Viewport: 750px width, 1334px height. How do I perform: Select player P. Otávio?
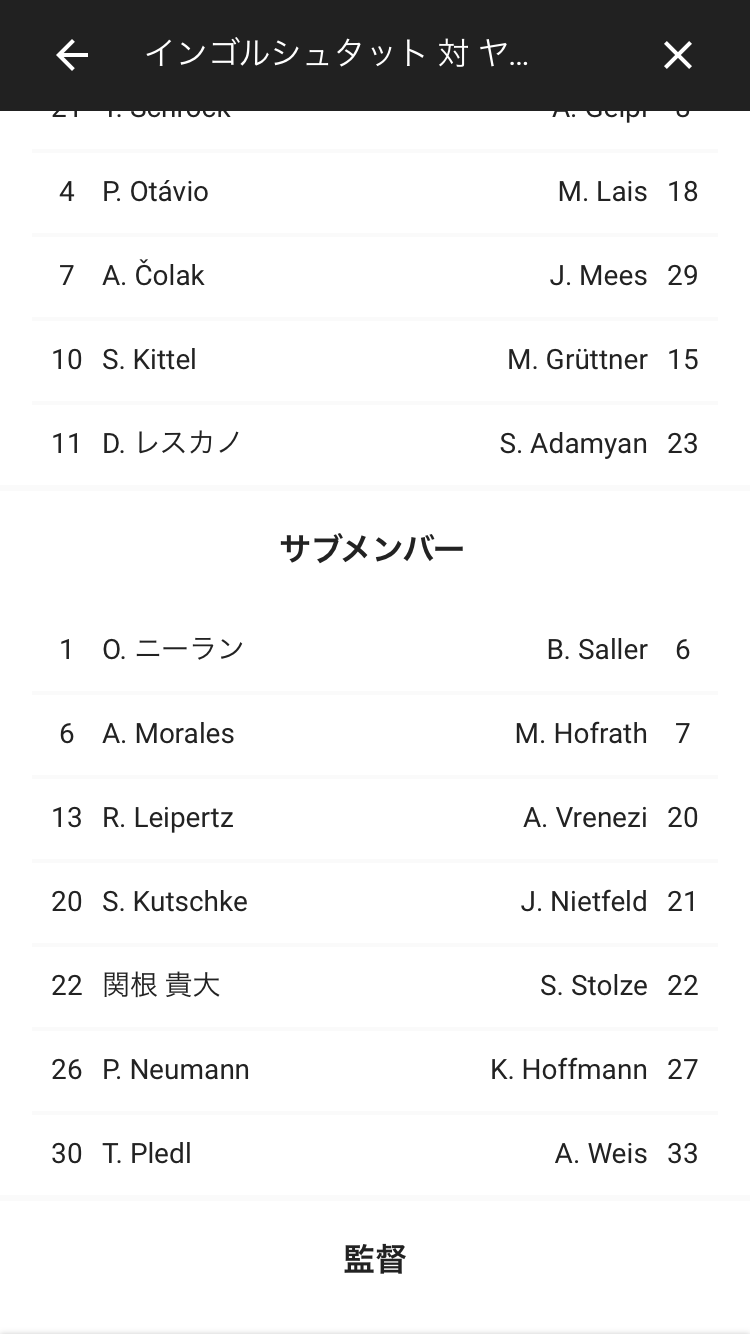coord(155,192)
